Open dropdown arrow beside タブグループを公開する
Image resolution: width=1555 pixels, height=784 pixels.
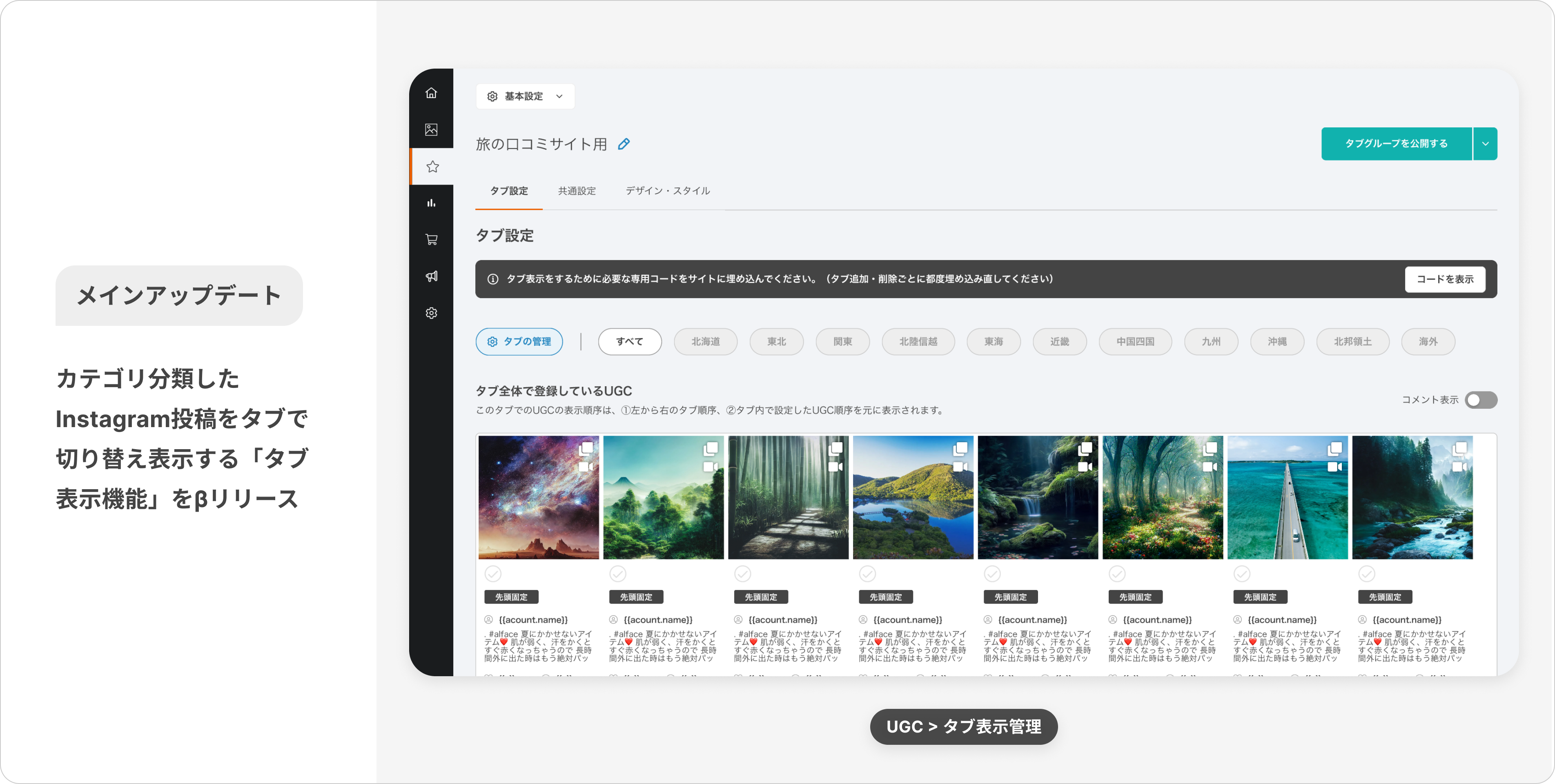click(1485, 144)
